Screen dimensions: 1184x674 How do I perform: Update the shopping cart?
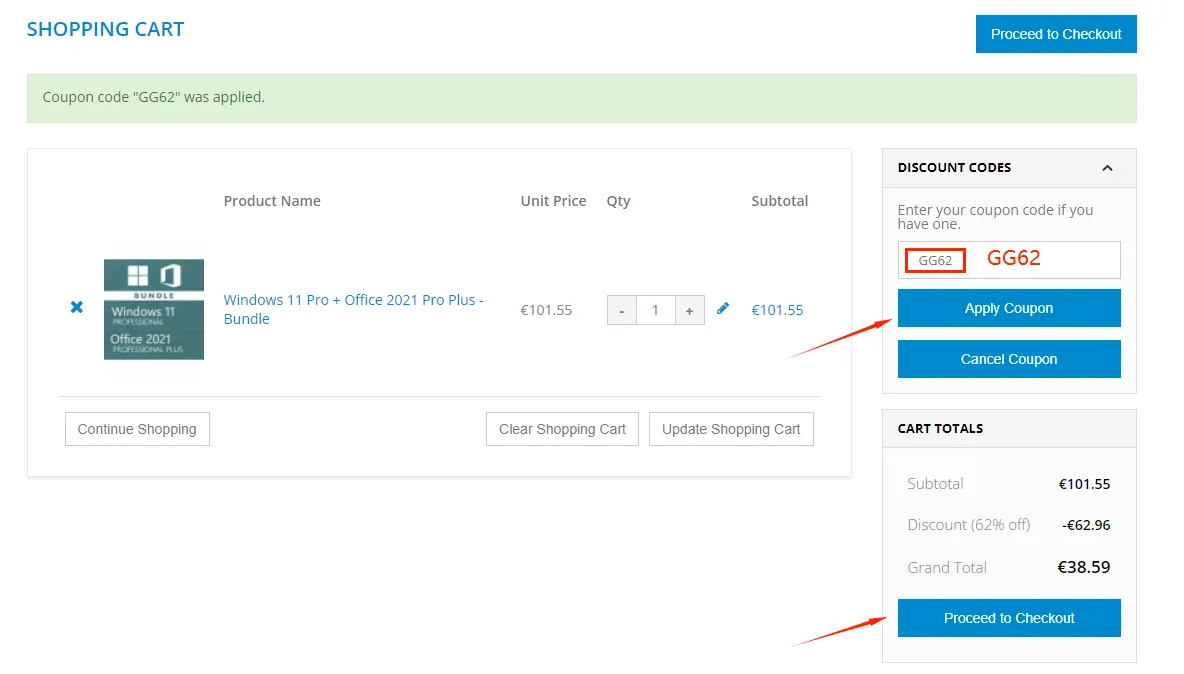tap(731, 429)
